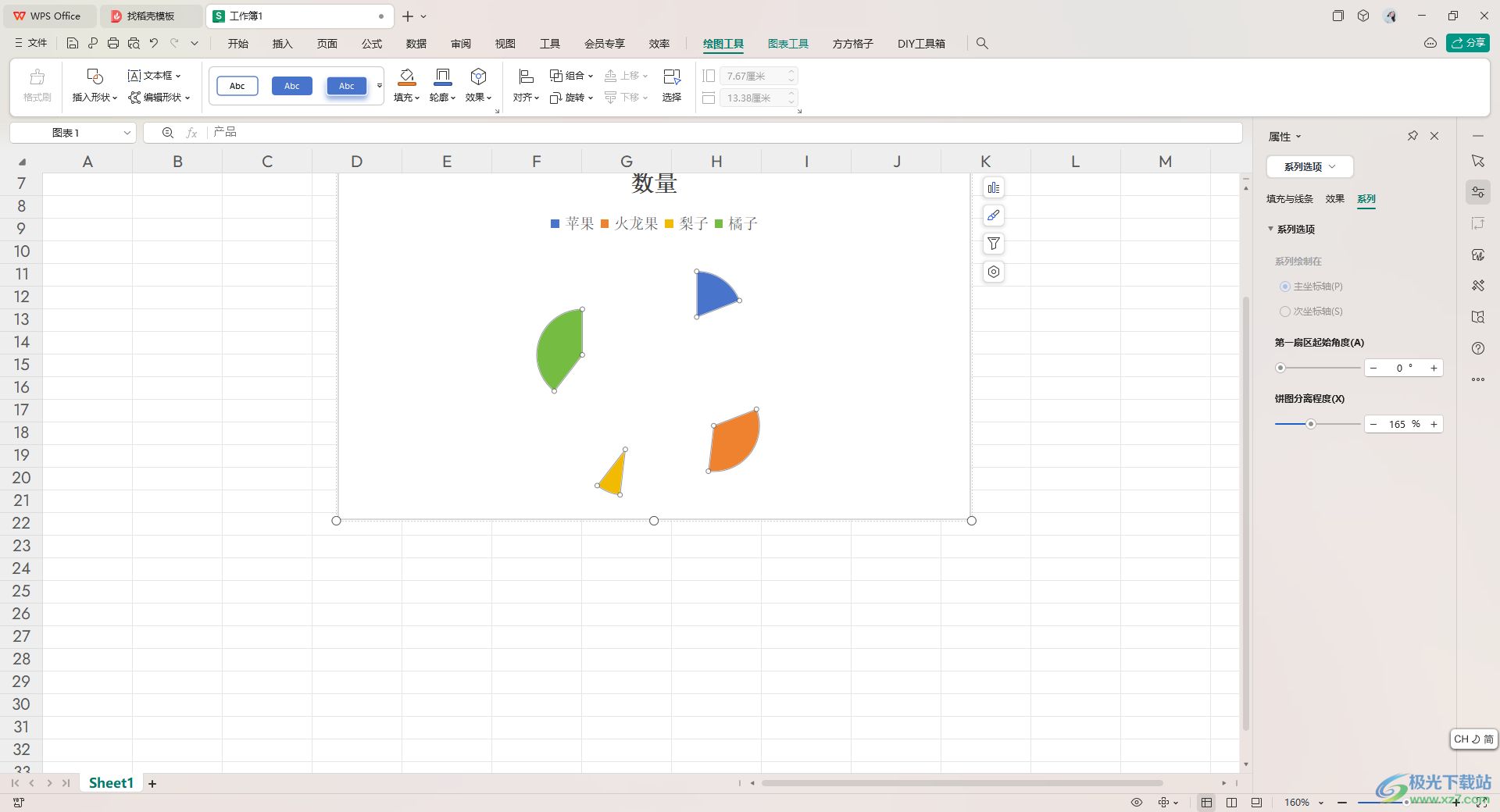Open the search magnifier in ribbon
The height and width of the screenshot is (812, 1500).
coord(982,44)
